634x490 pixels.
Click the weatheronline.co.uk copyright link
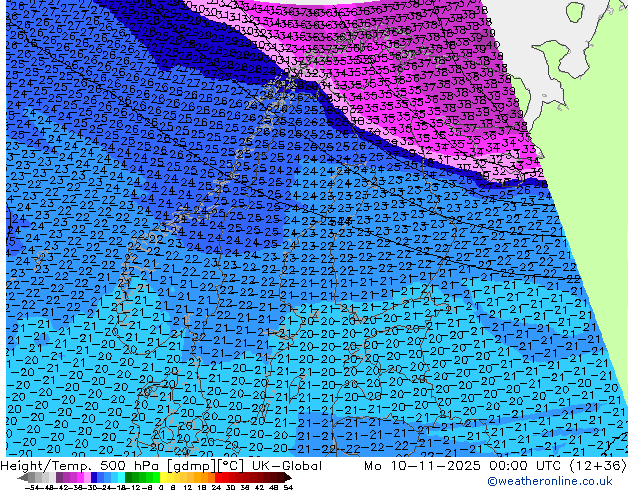tap(550, 481)
